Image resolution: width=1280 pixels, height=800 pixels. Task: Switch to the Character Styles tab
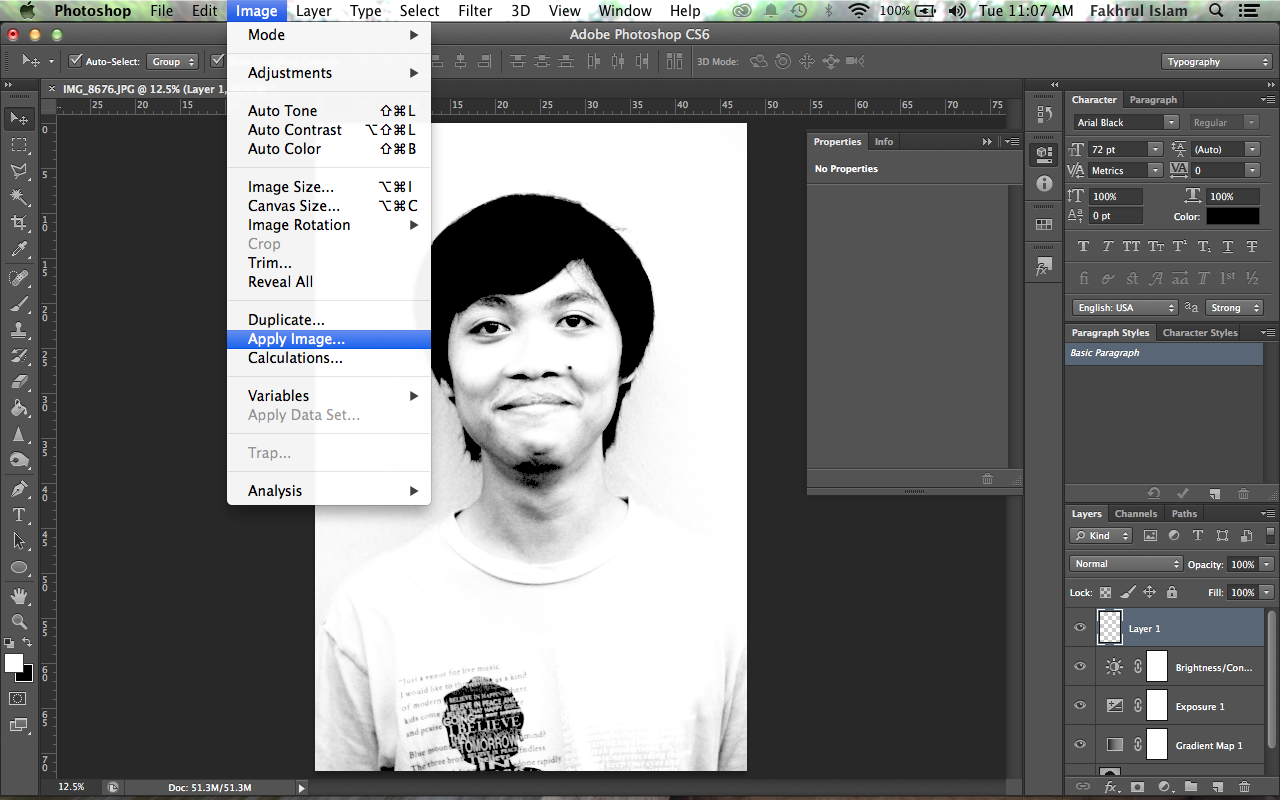pyautogui.click(x=1200, y=333)
